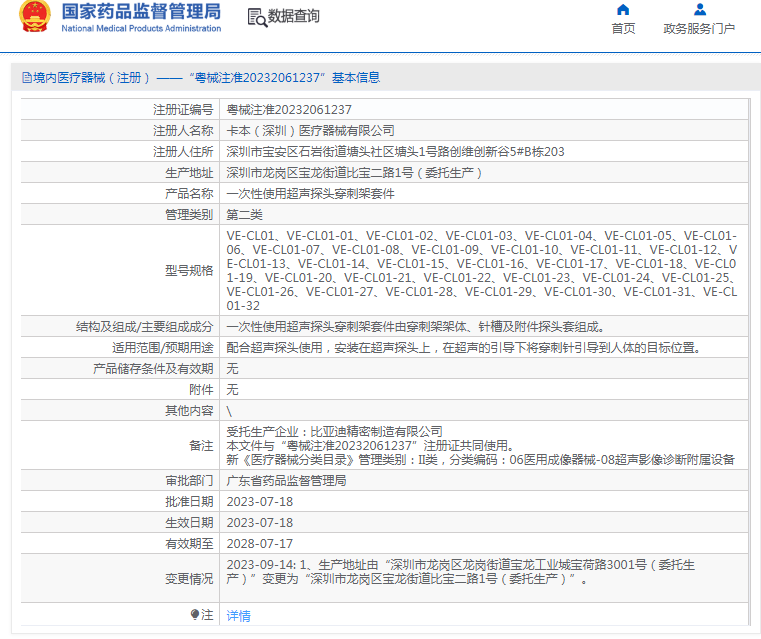Image resolution: width=761 pixels, height=639 pixels.
Task: Click the 批准日期 label
Action: tap(189, 502)
